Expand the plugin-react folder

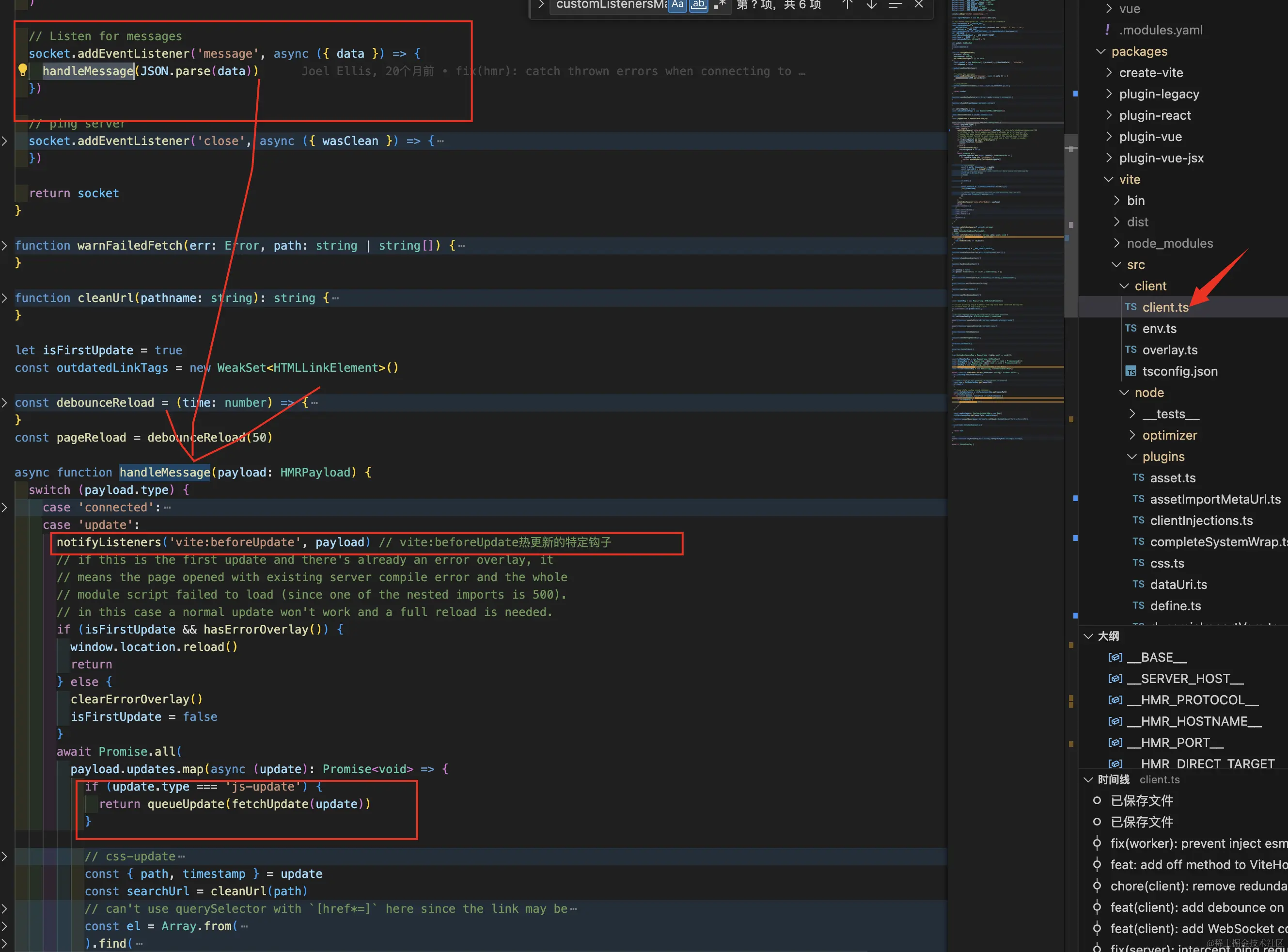coord(1154,115)
